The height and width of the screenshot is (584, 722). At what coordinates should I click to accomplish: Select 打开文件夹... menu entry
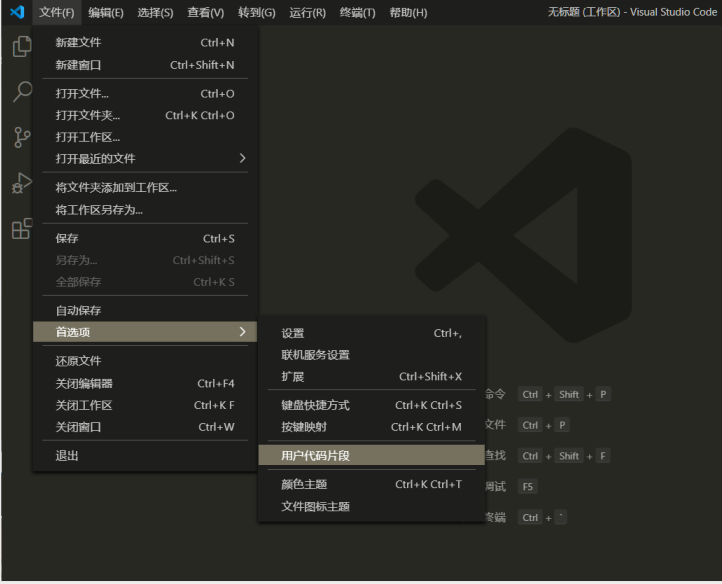[145, 115]
